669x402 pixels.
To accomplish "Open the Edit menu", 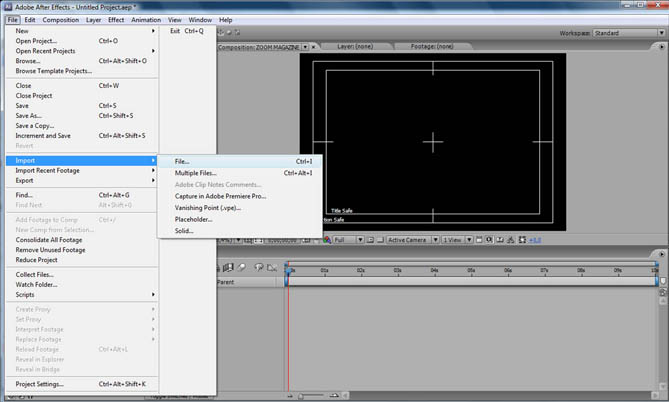I will click(30, 19).
